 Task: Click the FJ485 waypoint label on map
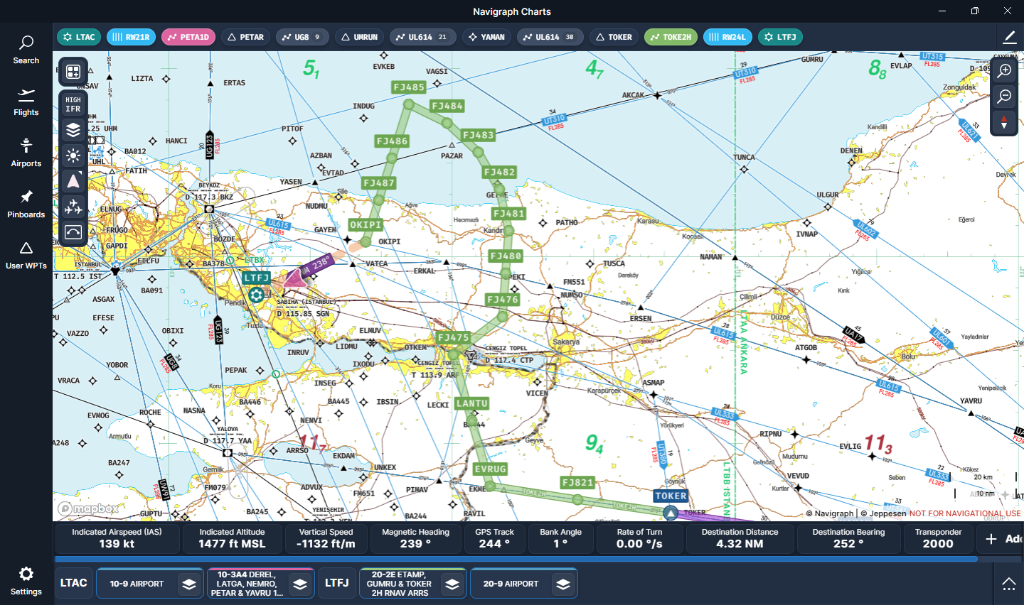[409, 87]
